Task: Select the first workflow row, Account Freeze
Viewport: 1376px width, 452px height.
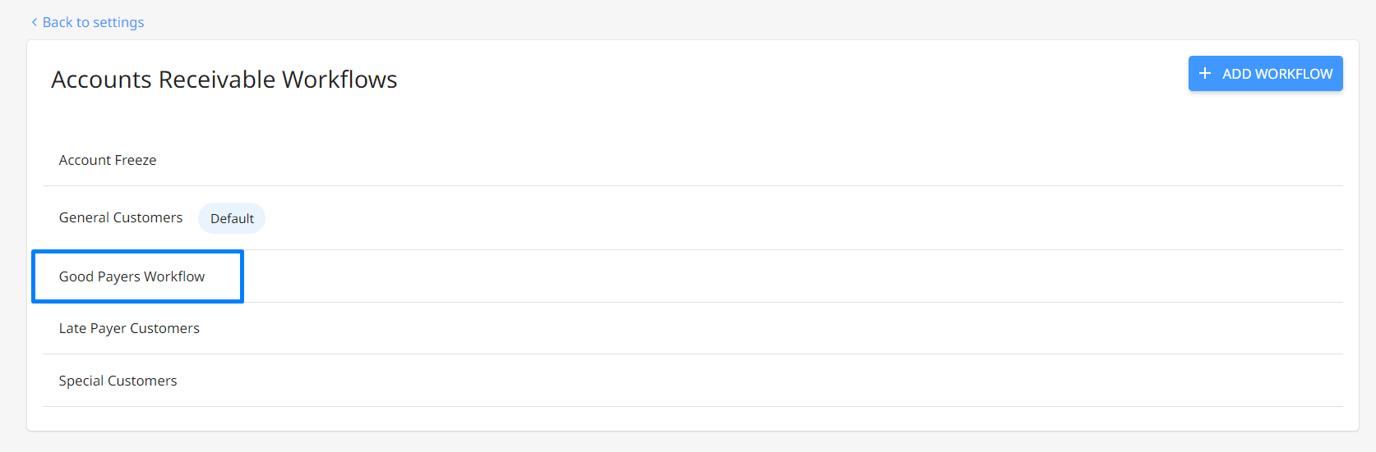Action: 108,160
